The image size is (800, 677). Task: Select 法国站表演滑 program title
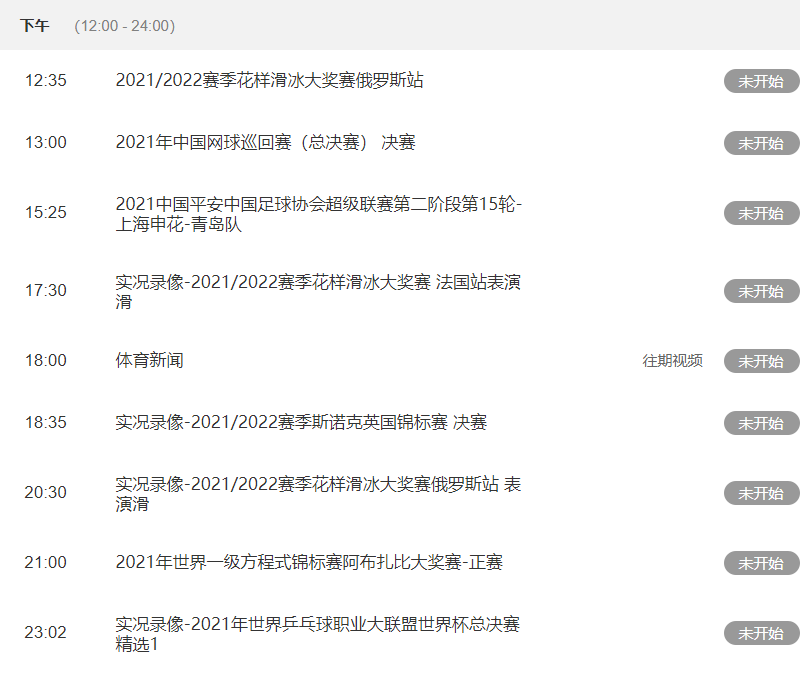[318, 292]
